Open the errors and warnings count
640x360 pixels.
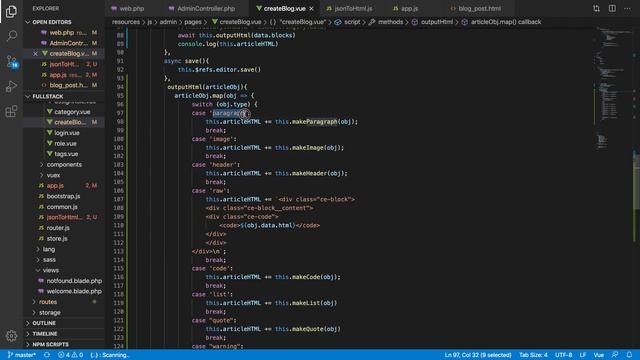pos(70,355)
